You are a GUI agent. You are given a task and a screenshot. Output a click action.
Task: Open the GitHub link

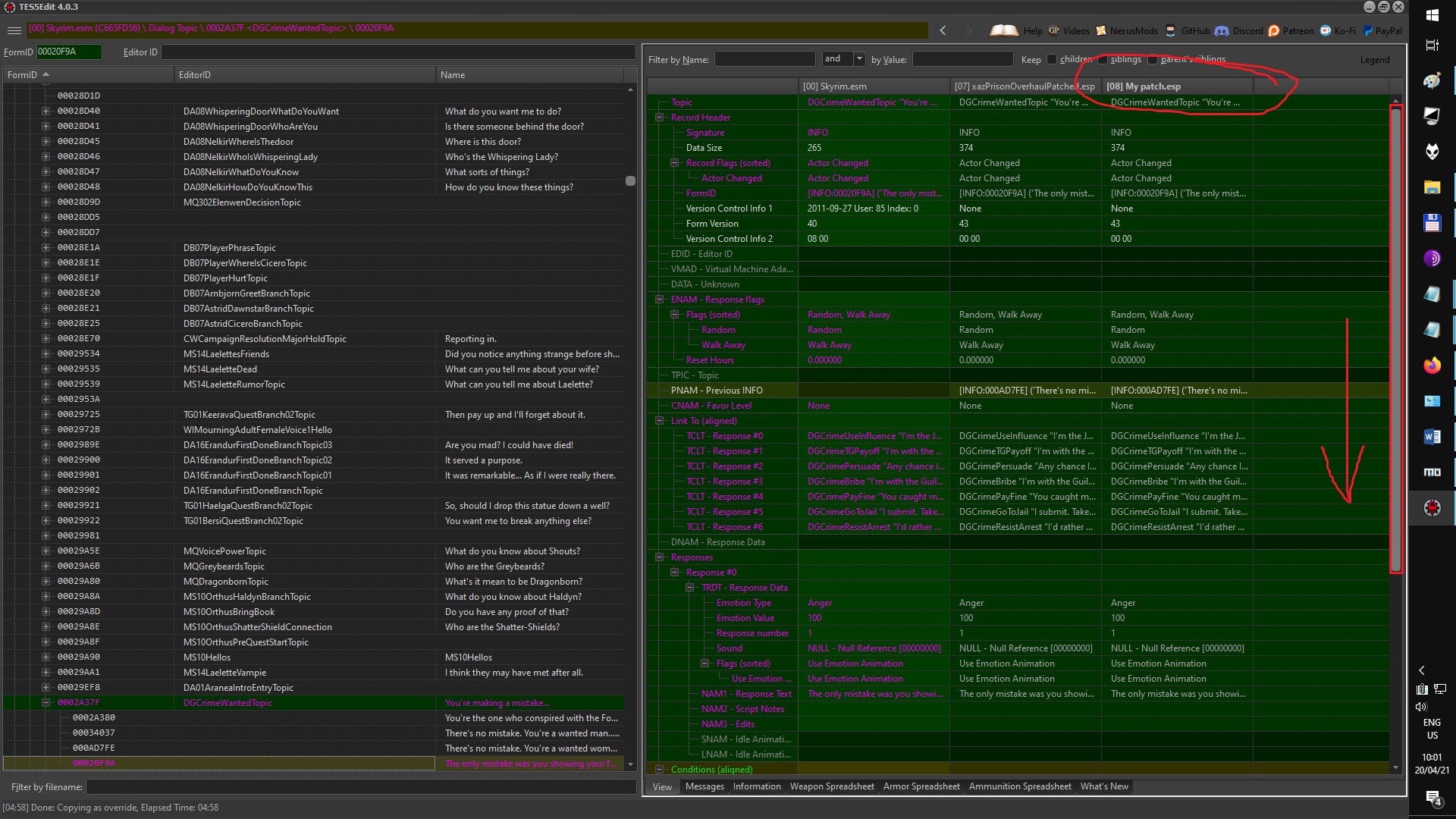(1188, 30)
